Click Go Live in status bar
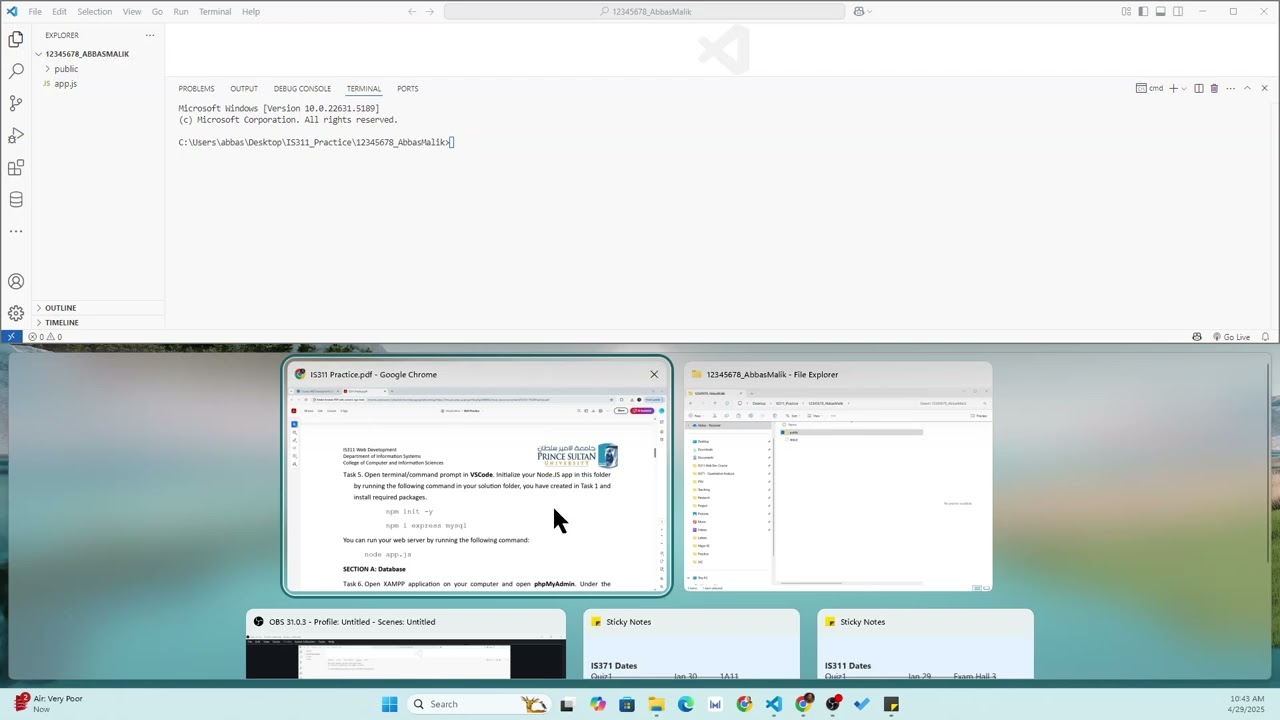 tap(1231, 337)
